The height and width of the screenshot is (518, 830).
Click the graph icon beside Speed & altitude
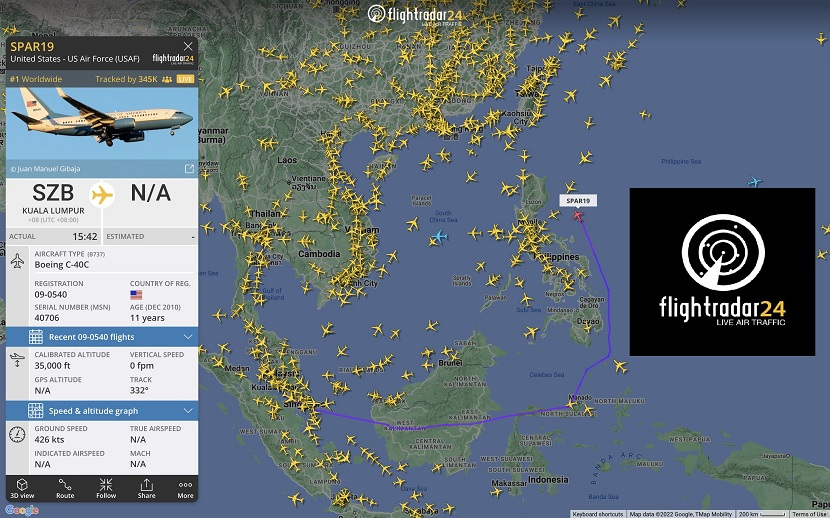(35, 411)
